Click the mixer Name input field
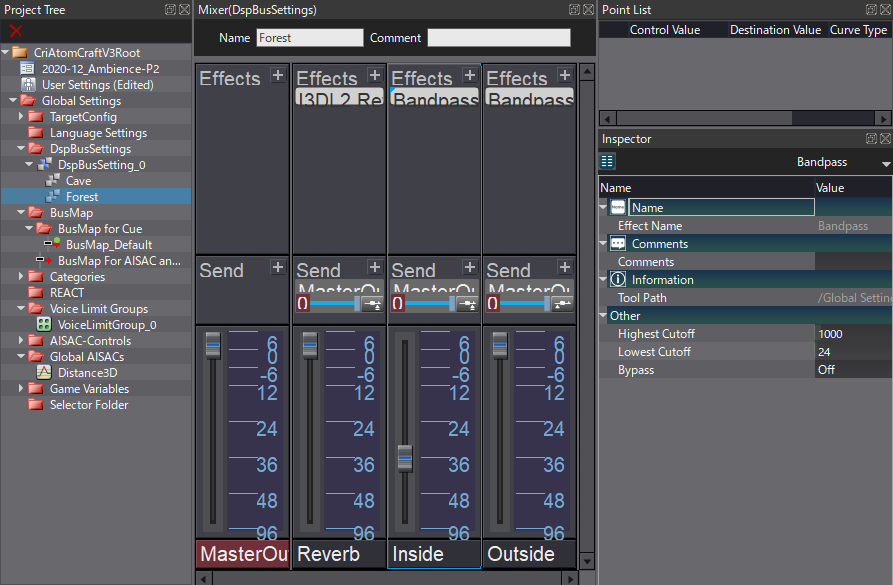The height and width of the screenshot is (585, 893). click(310, 38)
